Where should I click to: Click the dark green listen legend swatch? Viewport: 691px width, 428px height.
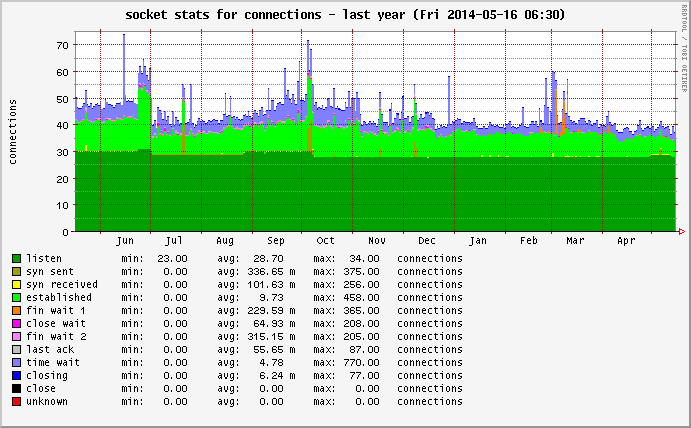point(16,258)
